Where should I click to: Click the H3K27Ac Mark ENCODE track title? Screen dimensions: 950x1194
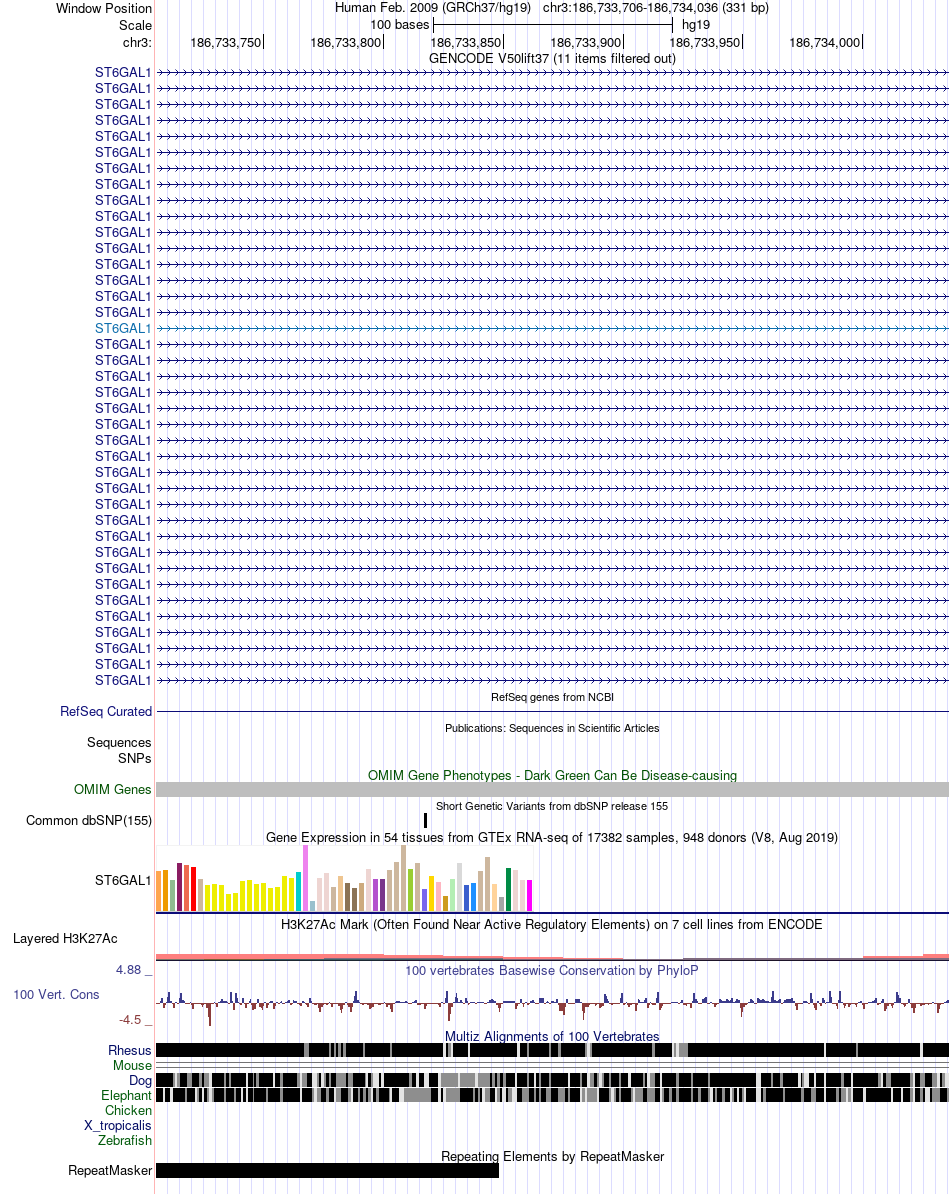tap(552, 924)
